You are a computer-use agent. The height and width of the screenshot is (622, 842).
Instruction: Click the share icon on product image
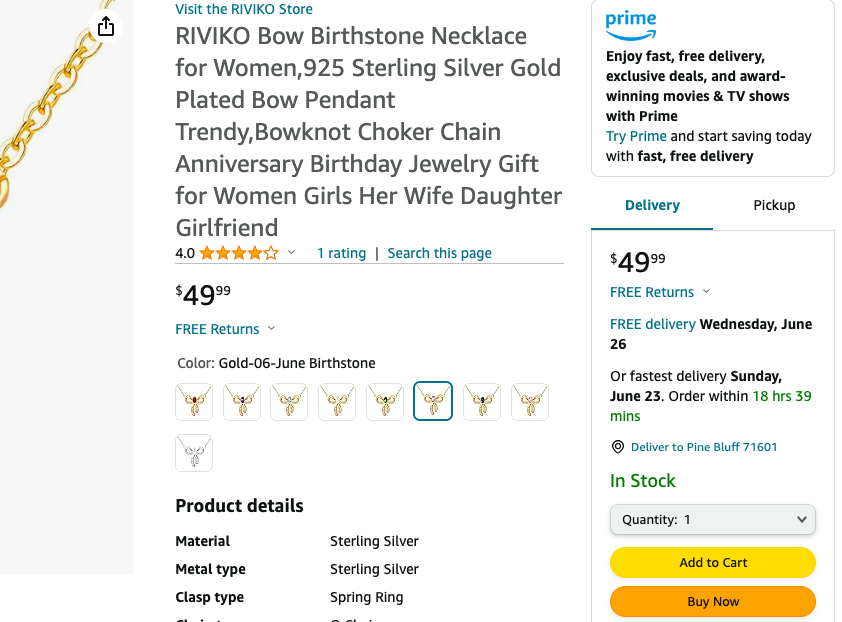click(106, 26)
